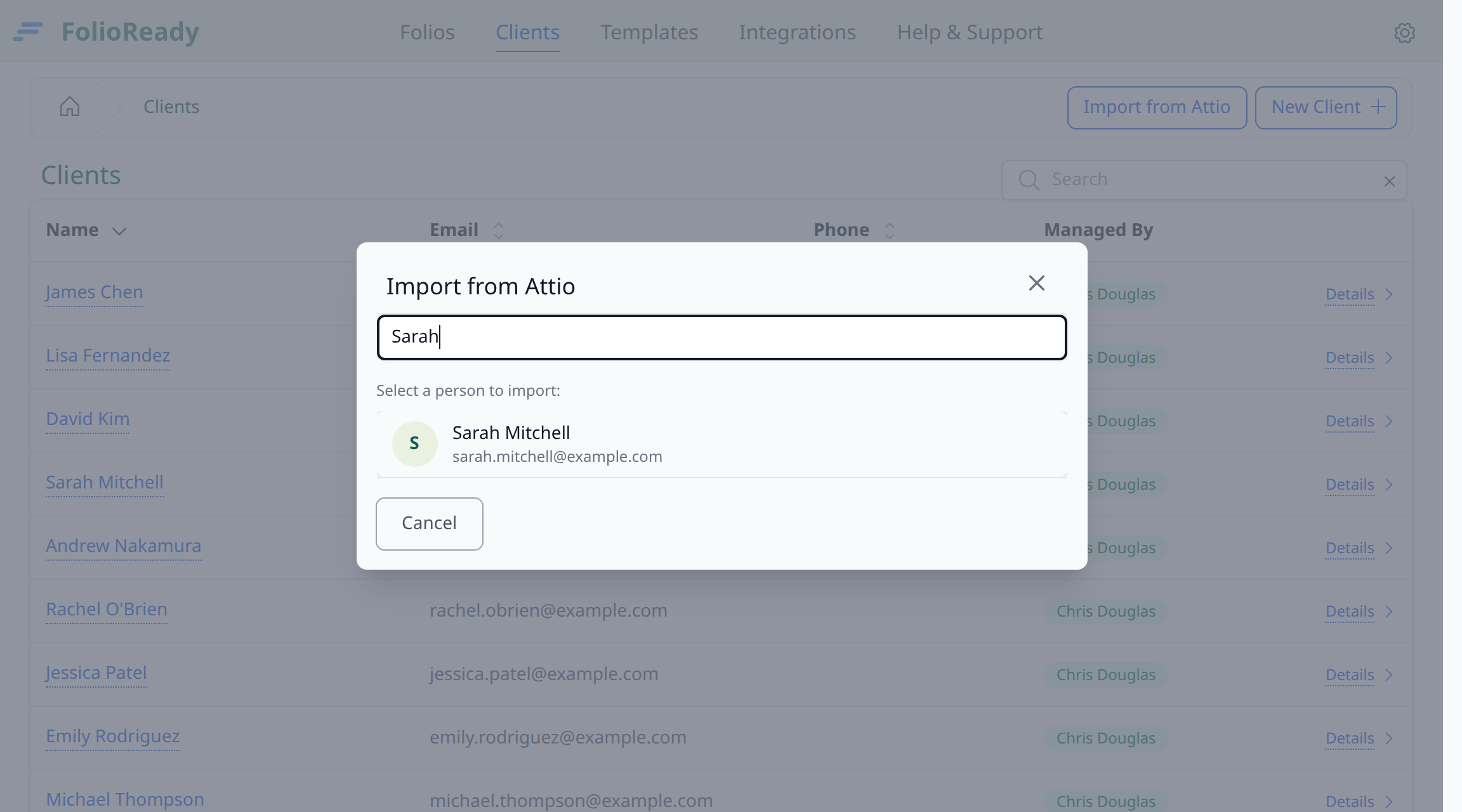The image size is (1462, 812).
Task: Open the Folios tab
Action: click(427, 32)
